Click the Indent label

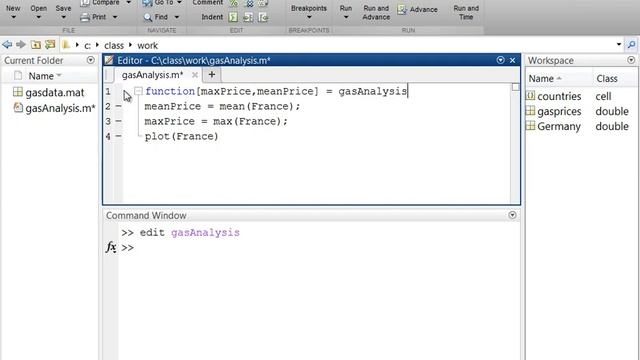212,17
